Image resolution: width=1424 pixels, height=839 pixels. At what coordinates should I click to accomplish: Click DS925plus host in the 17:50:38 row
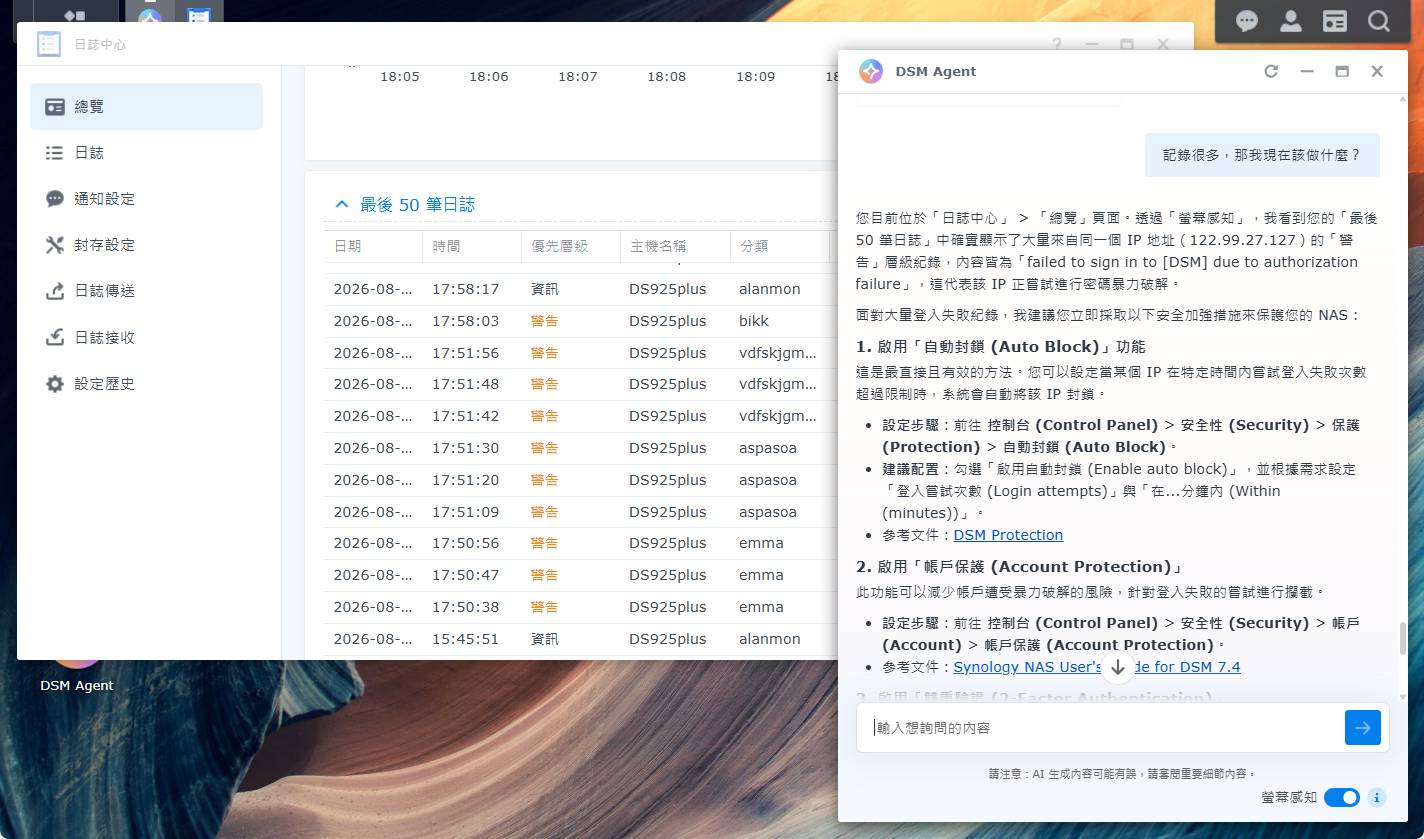[x=667, y=607]
